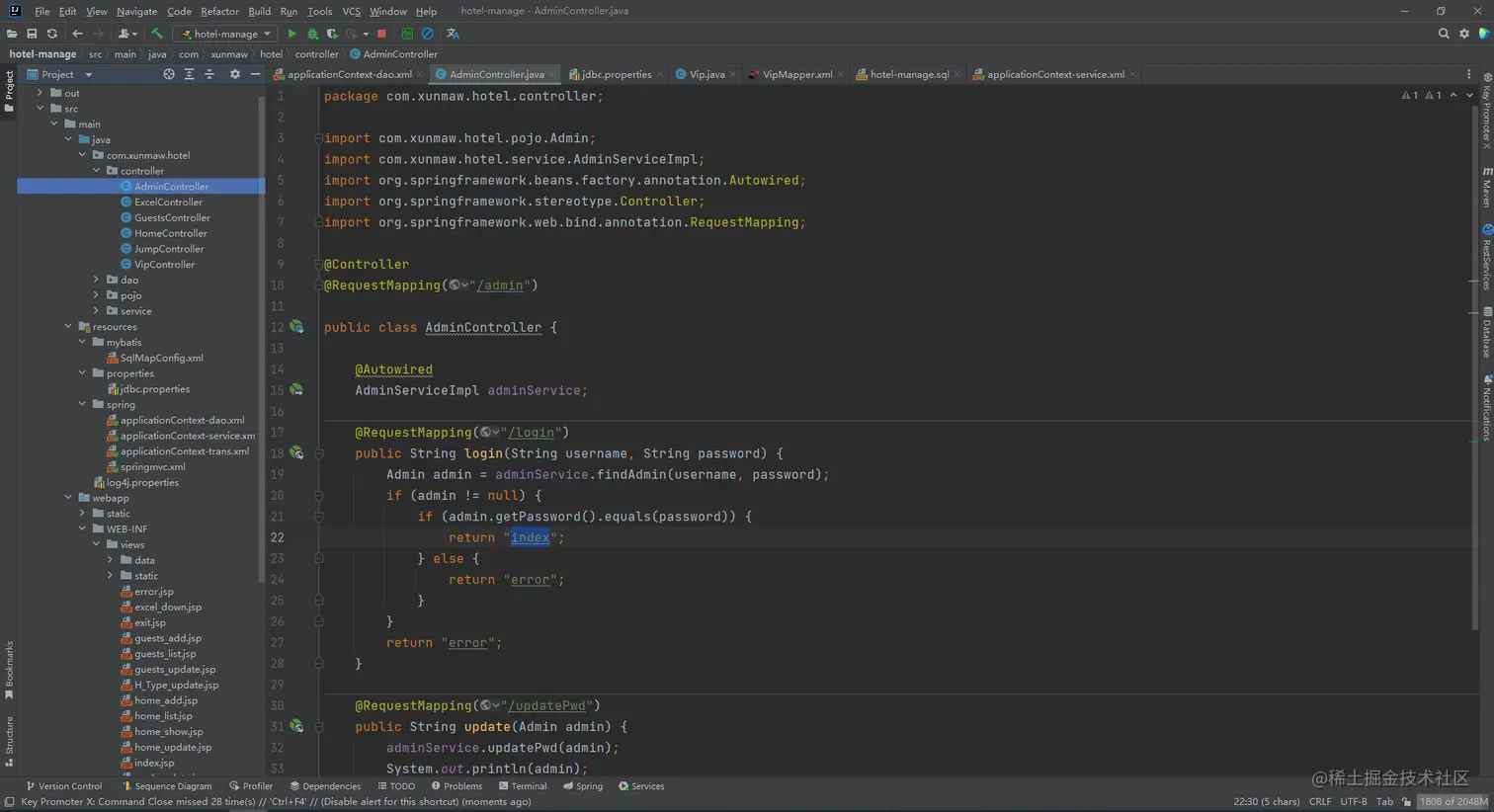1494x812 pixels.
Task: Open Project panel options gear
Action: pos(234,74)
